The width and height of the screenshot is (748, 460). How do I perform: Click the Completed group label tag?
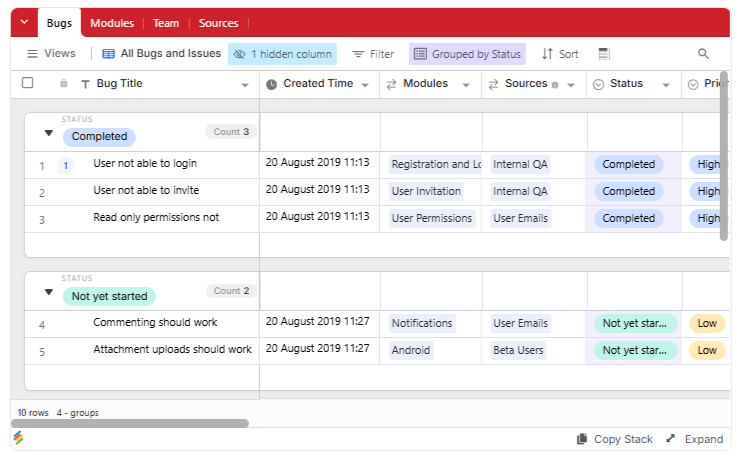pos(99,137)
